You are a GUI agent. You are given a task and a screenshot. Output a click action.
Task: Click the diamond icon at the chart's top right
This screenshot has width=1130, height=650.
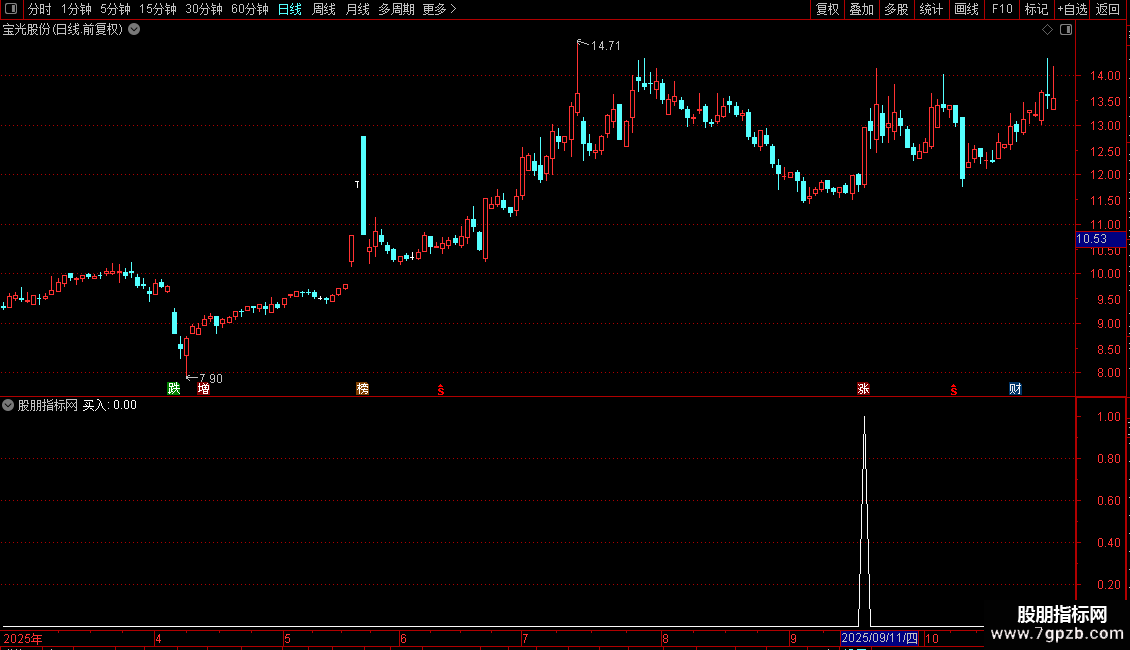(x=1048, y=30)
